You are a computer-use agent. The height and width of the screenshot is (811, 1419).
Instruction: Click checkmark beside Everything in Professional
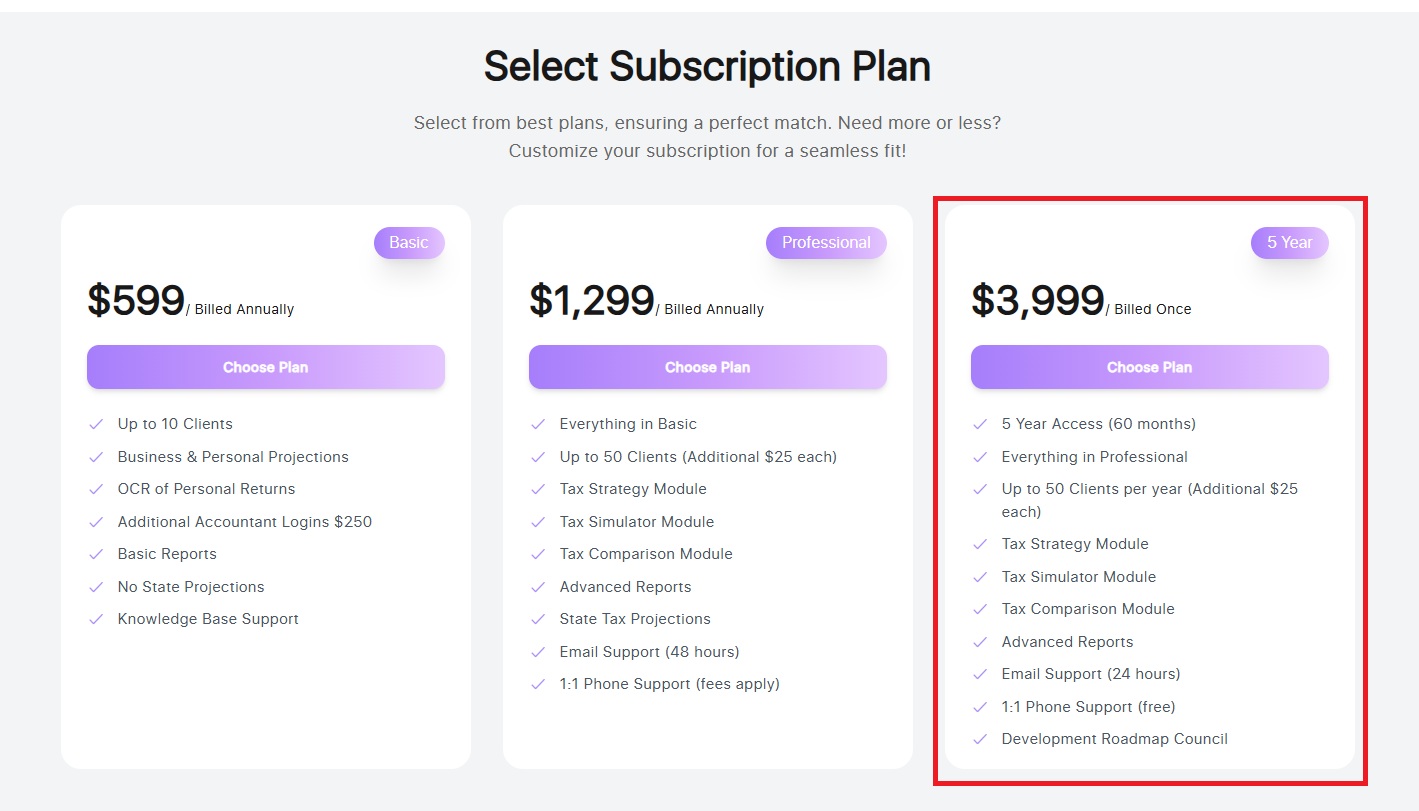[x=980, y=457]
